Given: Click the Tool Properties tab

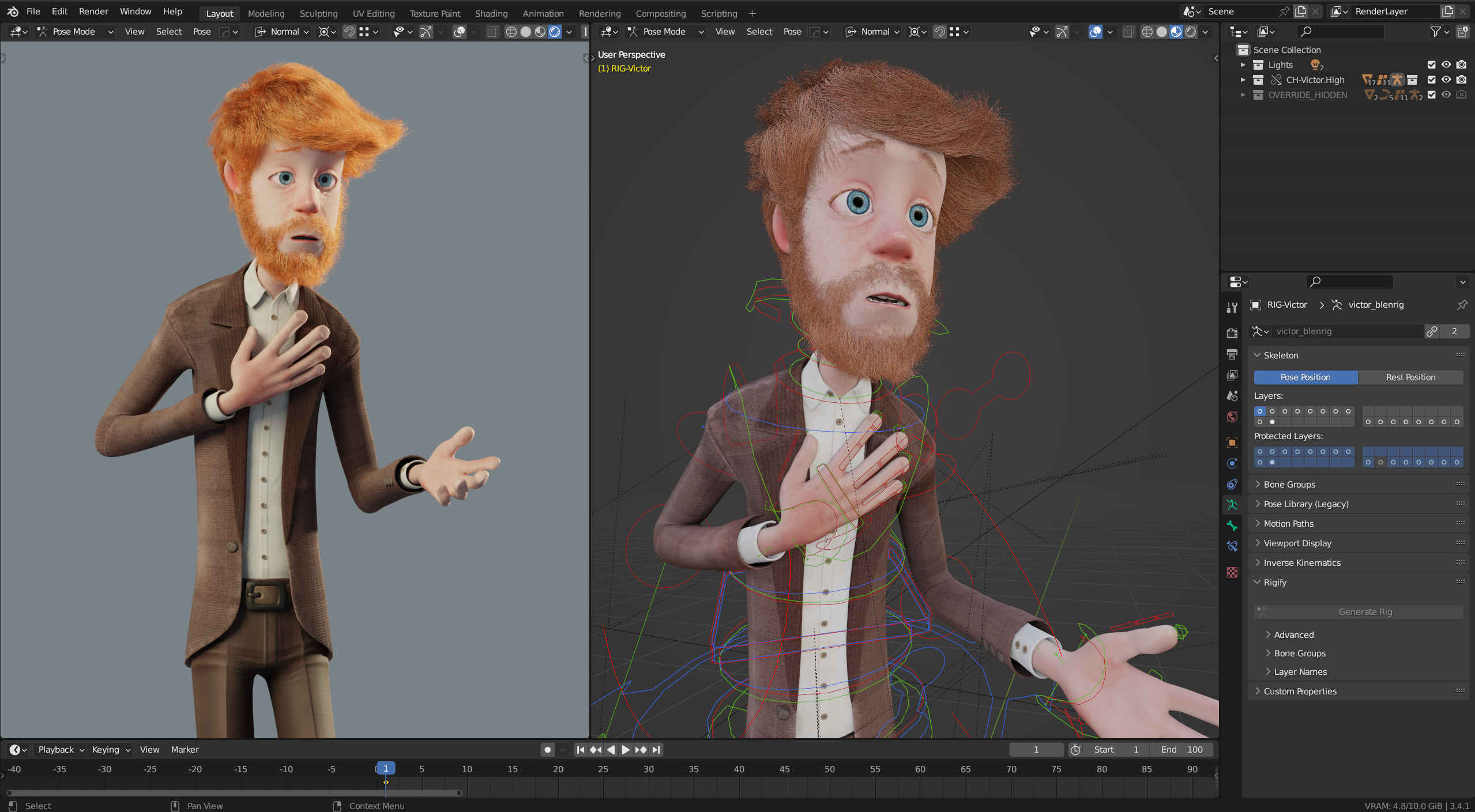Looking at the screenshot, I should point(1232,308).
